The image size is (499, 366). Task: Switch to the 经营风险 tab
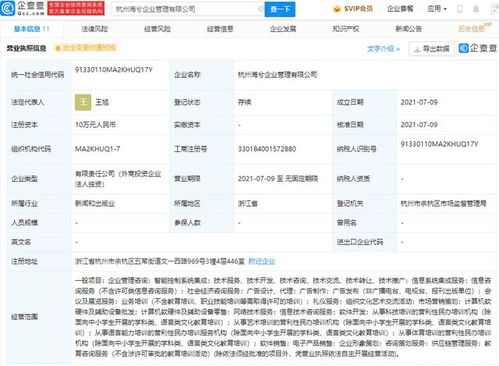click(157, 29)
